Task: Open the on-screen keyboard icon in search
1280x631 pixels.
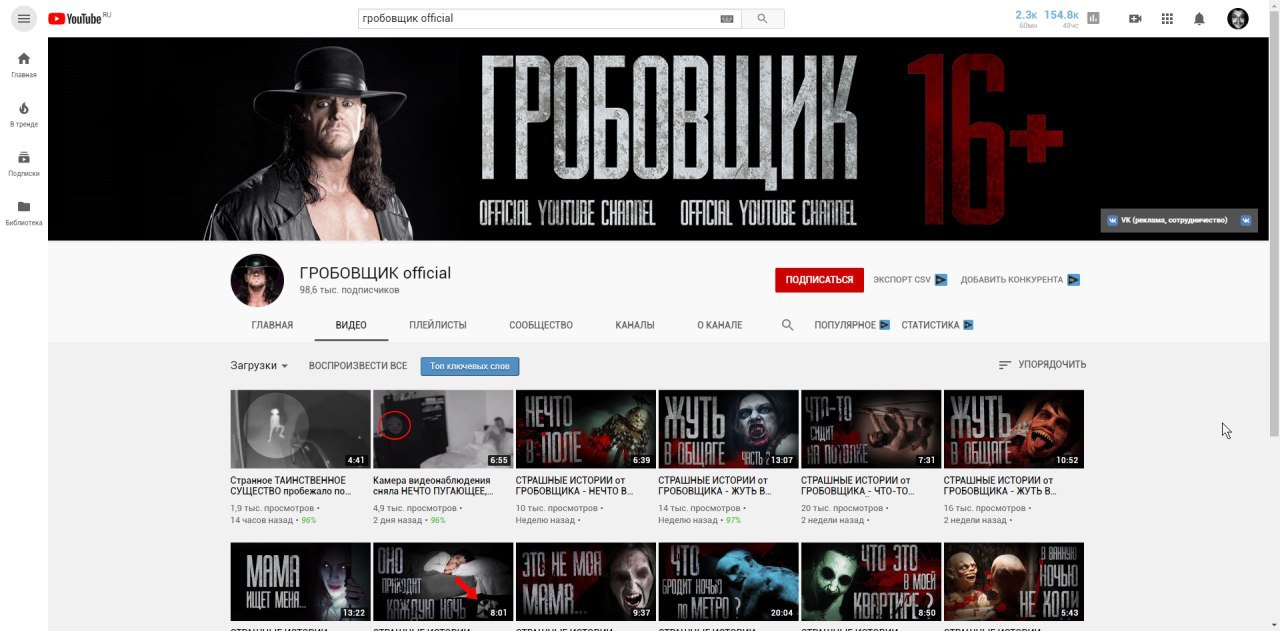Action: (726, 18)
